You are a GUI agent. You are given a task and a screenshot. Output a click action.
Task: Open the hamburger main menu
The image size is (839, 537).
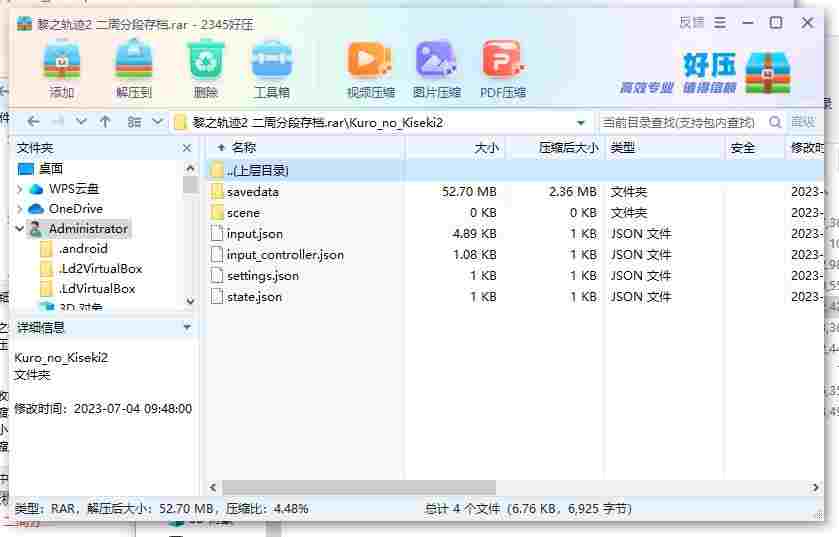pyautogui.click(x=720, y=22)
